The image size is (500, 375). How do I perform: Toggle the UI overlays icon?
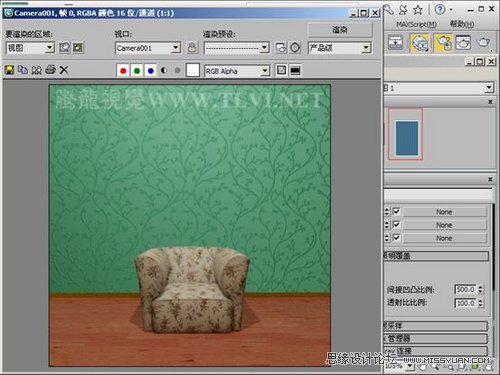pos(281,70)
